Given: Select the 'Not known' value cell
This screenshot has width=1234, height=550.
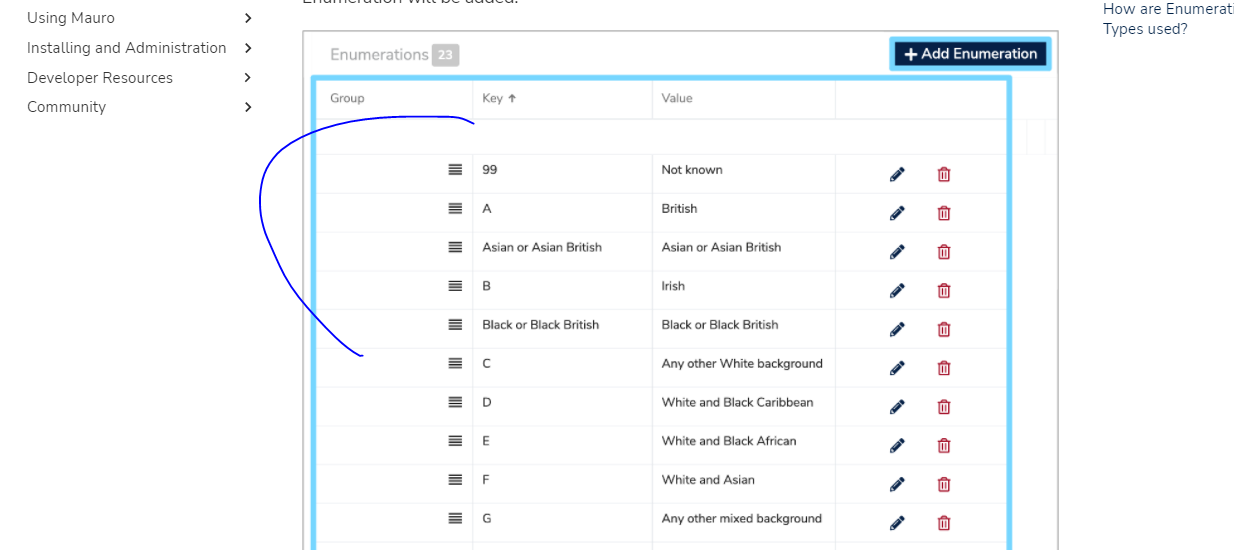Looking at the screenshot, I should pyautogui.click(x=692, y=170).
